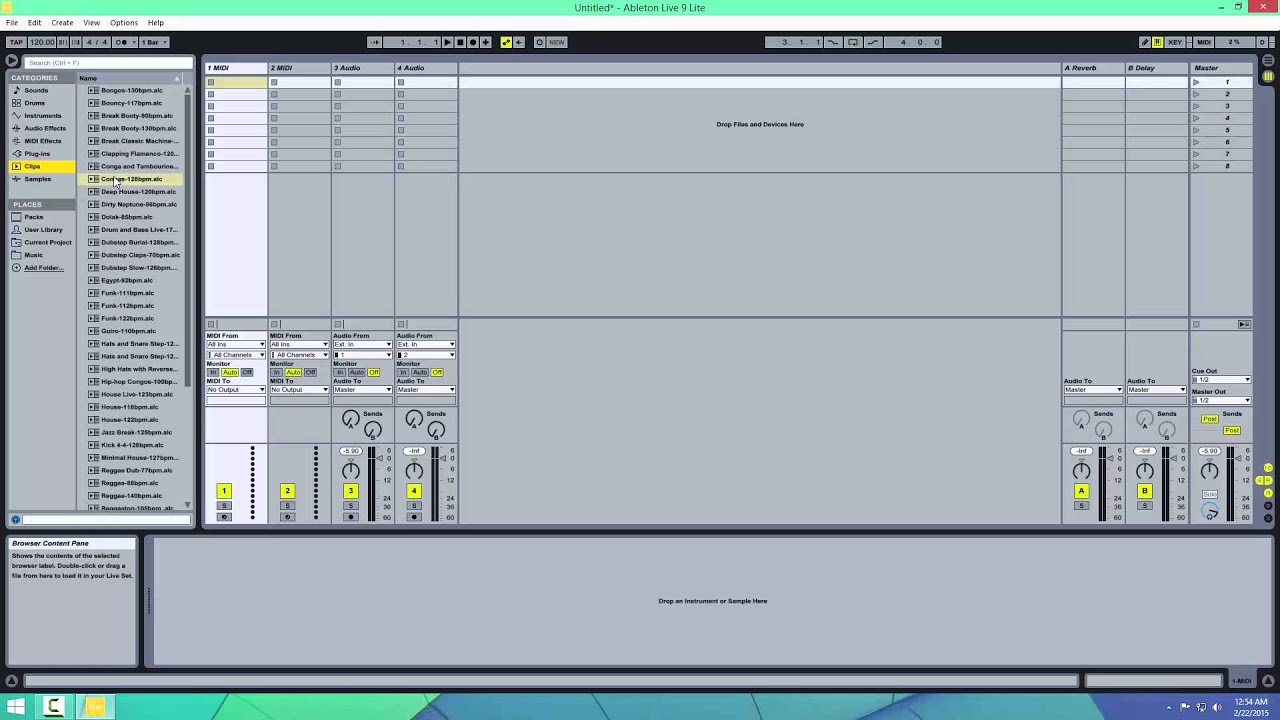Image resolution: width=1280 pixels, height=720 pixels.
Task: Set track 1 monitor to In
Action: point(213,372)
